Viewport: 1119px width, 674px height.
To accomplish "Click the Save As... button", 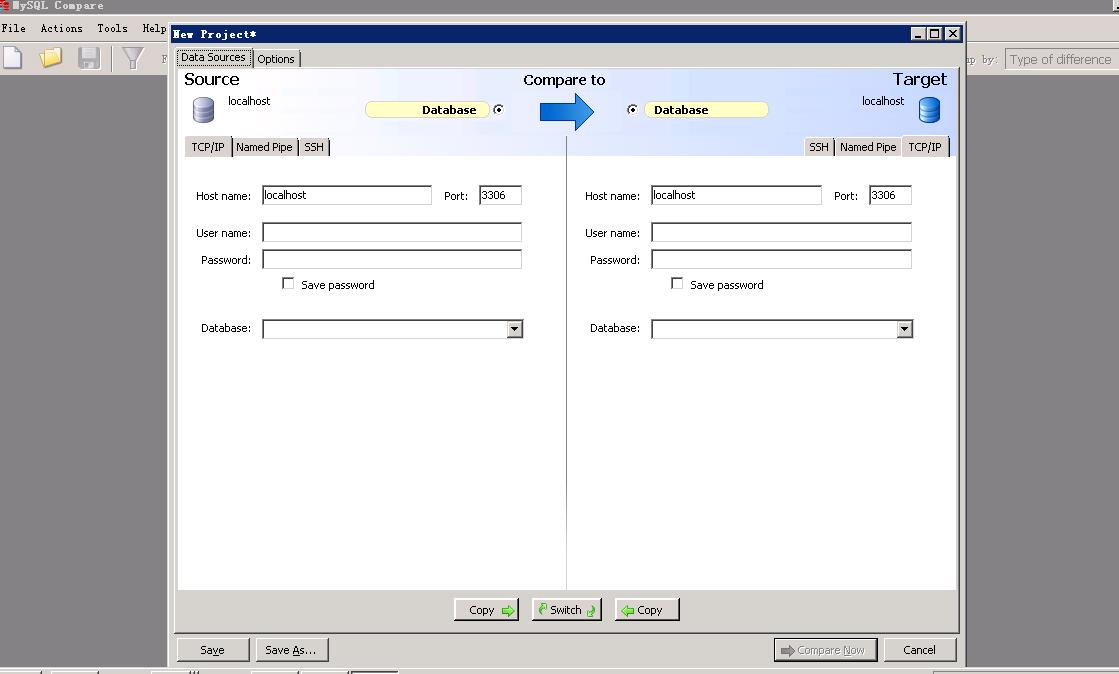I will pos(291,650).
